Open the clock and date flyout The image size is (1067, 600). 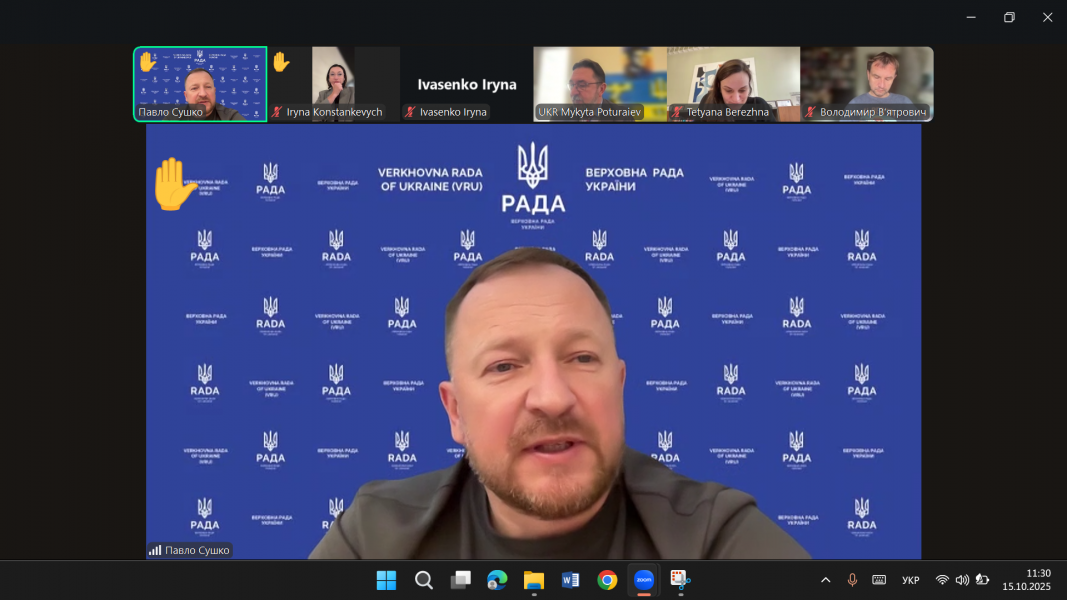coord(1026,580)
